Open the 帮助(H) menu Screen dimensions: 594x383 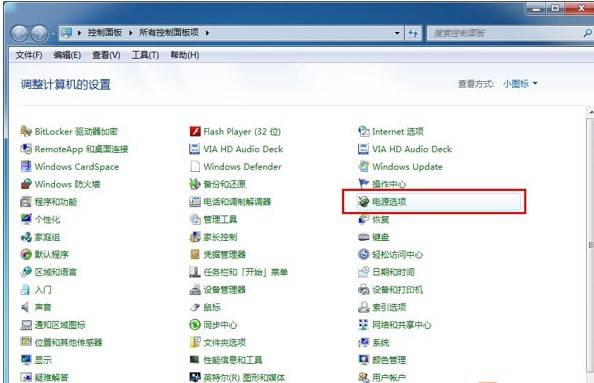point(184,55)
